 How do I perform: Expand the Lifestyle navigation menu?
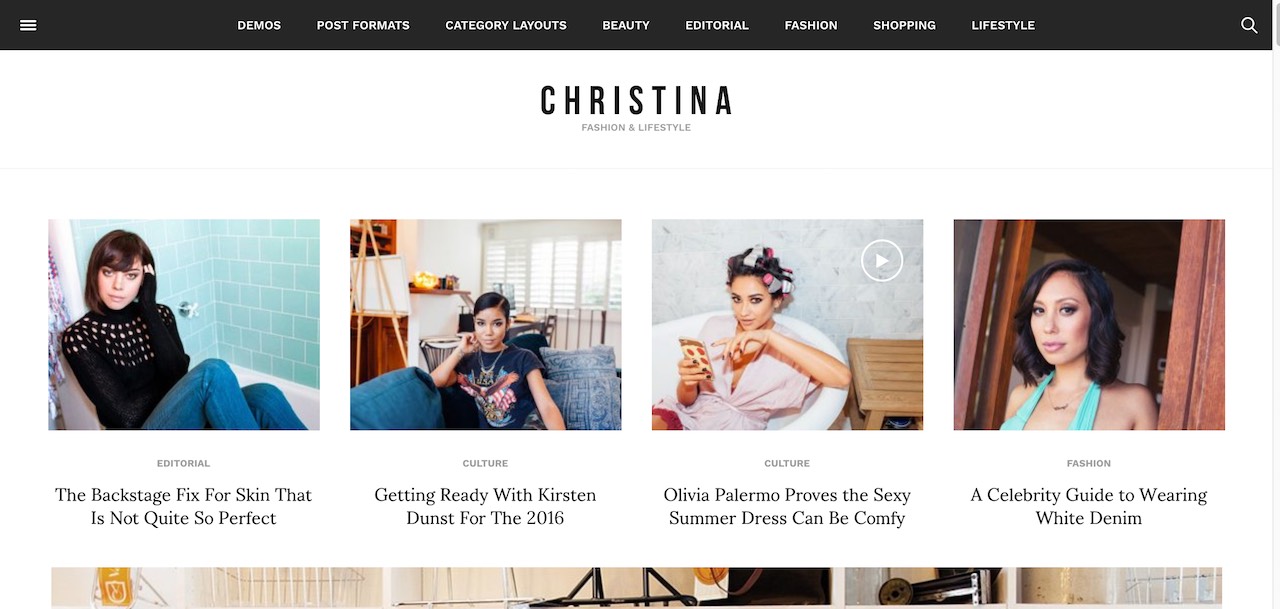[x=1003, y=25]
